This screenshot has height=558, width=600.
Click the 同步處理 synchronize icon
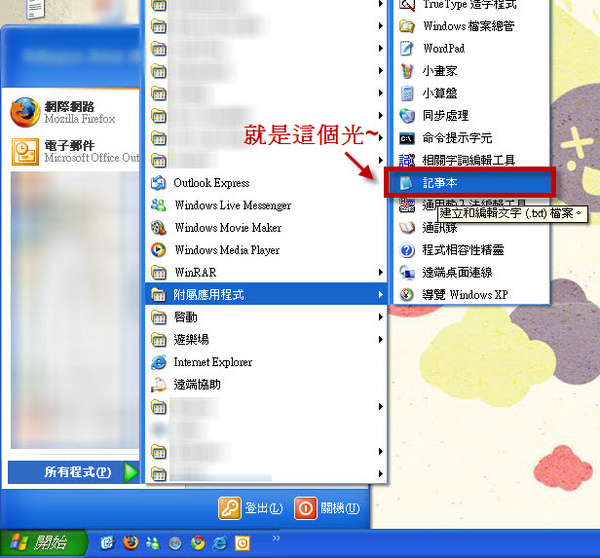click(x=407, y=116)
